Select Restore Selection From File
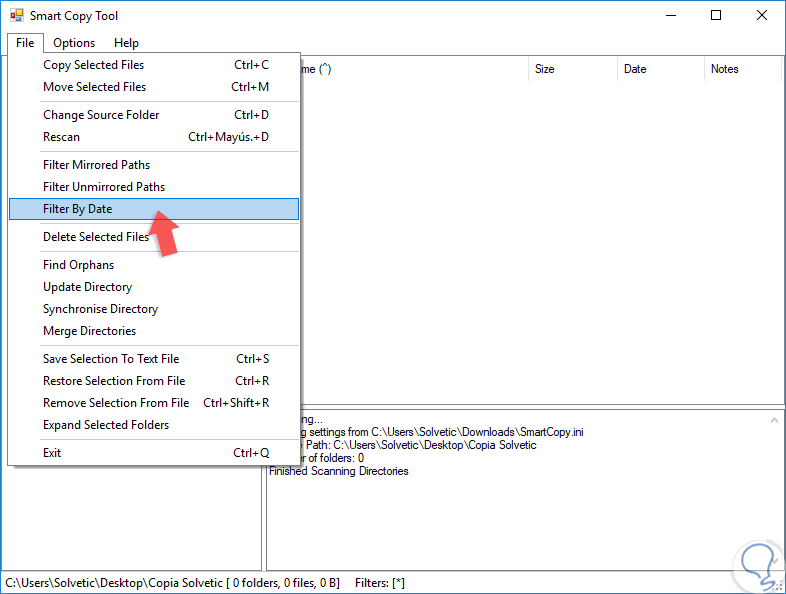786x594 pixels. click(x=154, y=381)
